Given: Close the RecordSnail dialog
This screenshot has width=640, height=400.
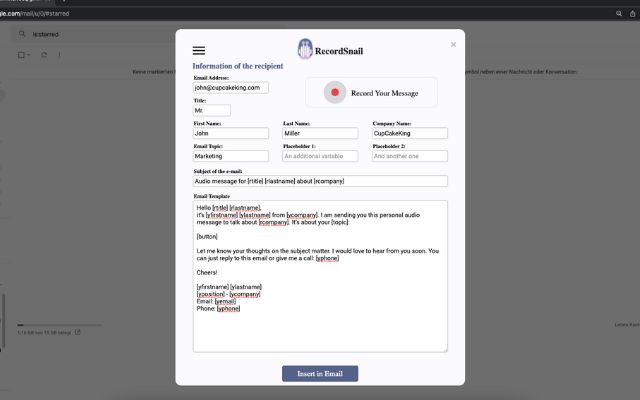Looking at the screenshot, I should [x=453, y=44].
